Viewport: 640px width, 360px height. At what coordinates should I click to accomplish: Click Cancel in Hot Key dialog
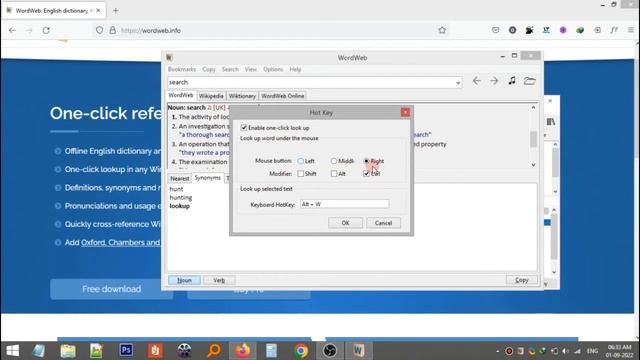383,223
